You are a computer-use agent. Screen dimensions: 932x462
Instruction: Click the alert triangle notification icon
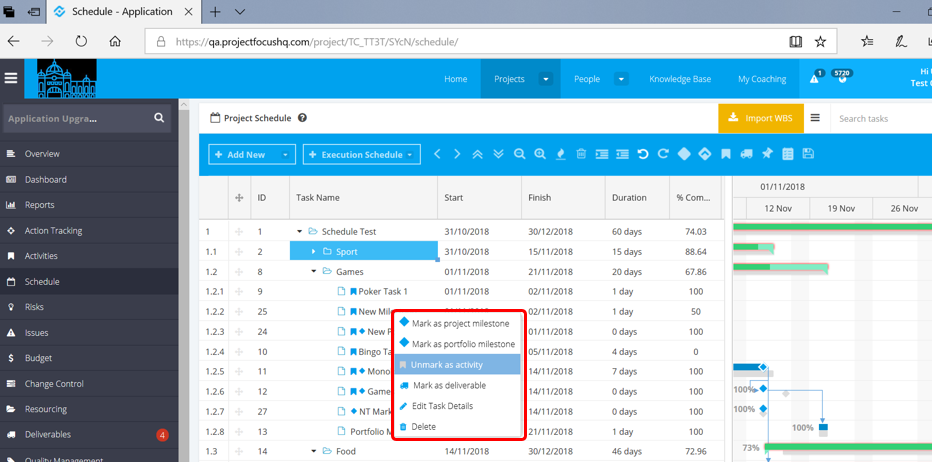[x=814, y=78]
